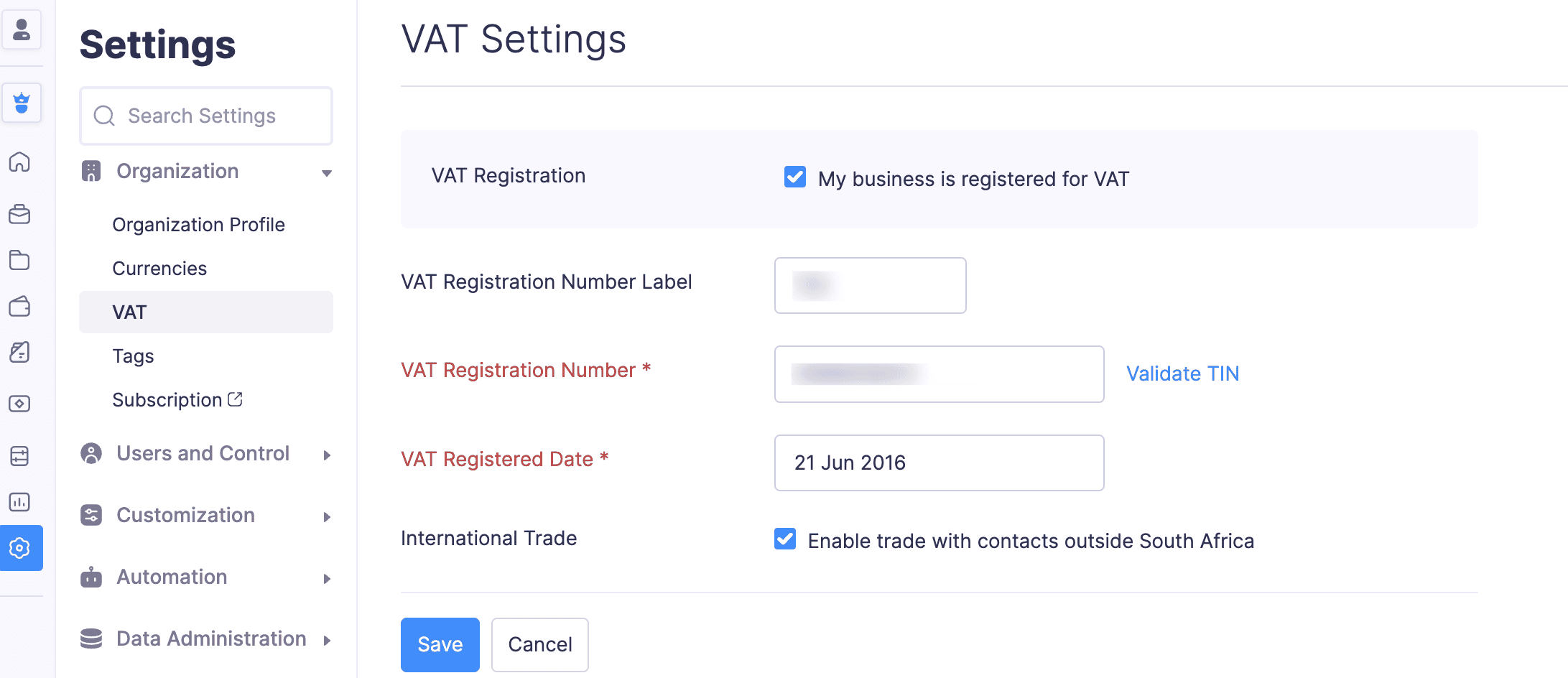1568x678 pixels.
Task: Select the highlighted Settings gear icon
Action: click(22, 548)
